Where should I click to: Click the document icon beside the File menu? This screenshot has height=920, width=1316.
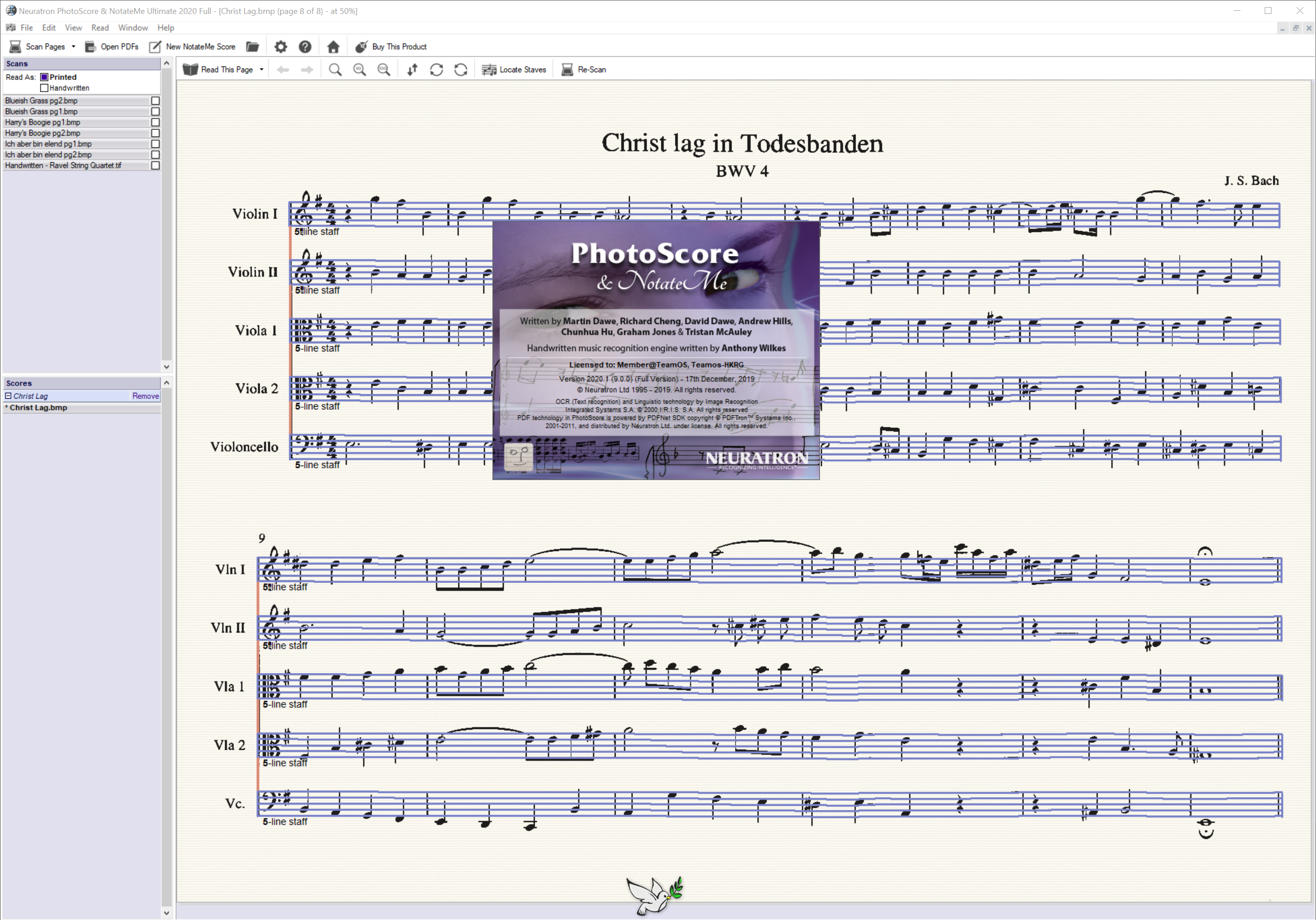pyautogui.click(x=11, y=27)
